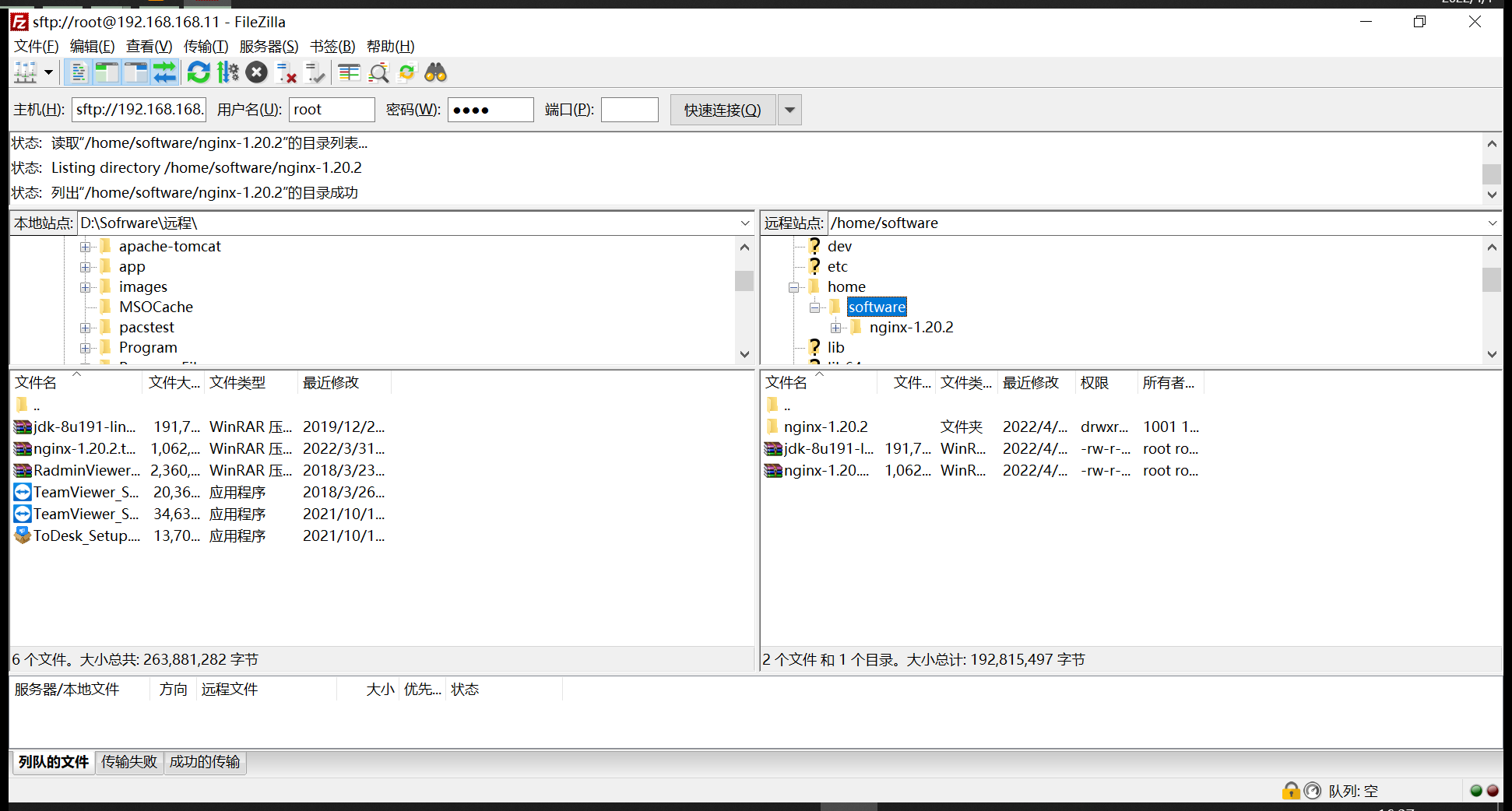Expand the apache-tomcat local folder
Viewport: 1512px width, 811px height.
(86, 247)
